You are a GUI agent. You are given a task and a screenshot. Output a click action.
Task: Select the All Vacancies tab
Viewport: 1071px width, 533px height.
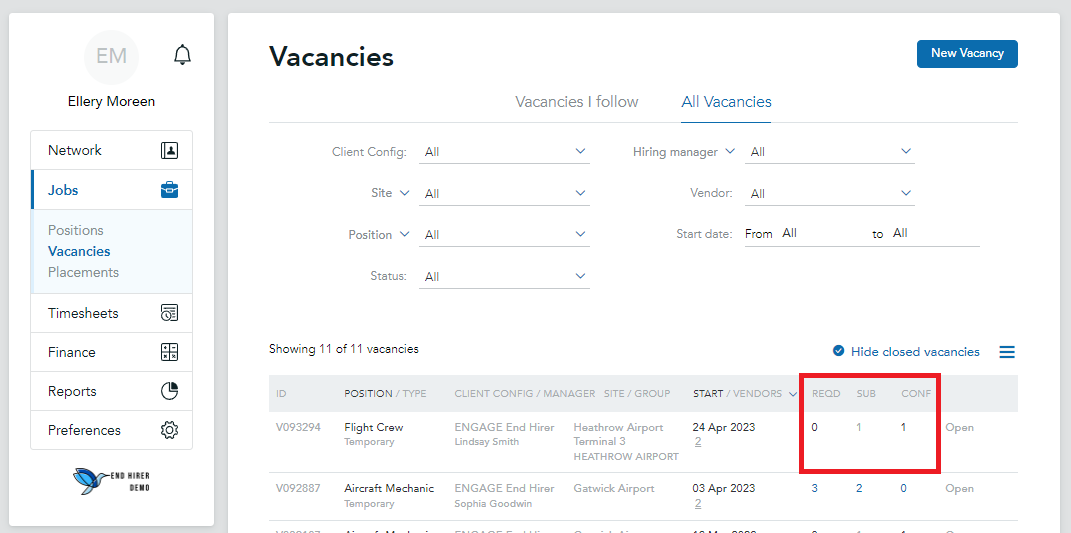pos(726,102)
